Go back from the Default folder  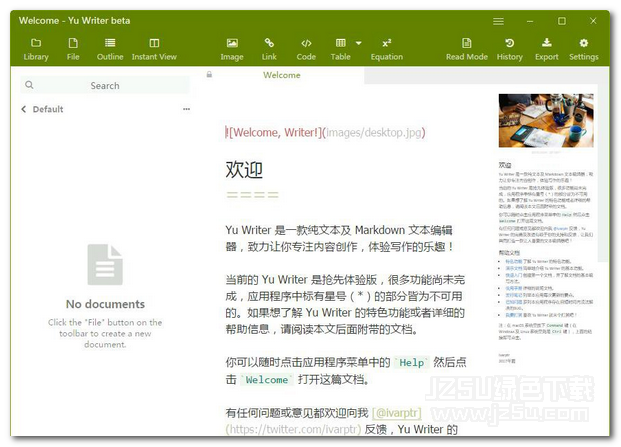(24, 109)
